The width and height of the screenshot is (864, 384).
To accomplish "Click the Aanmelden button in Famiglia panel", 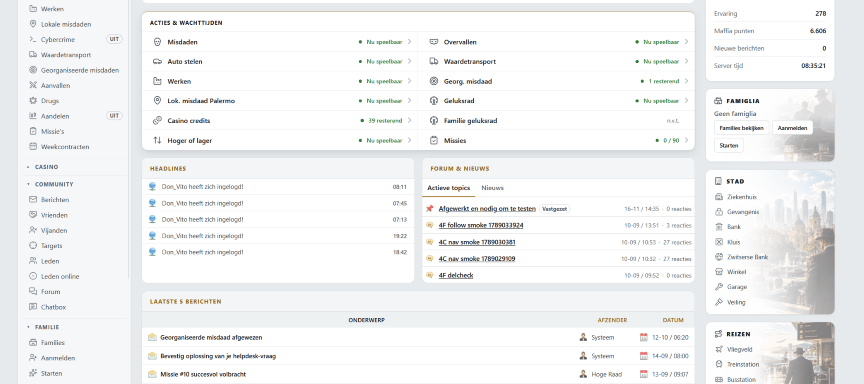I will [x=792, y=128].
